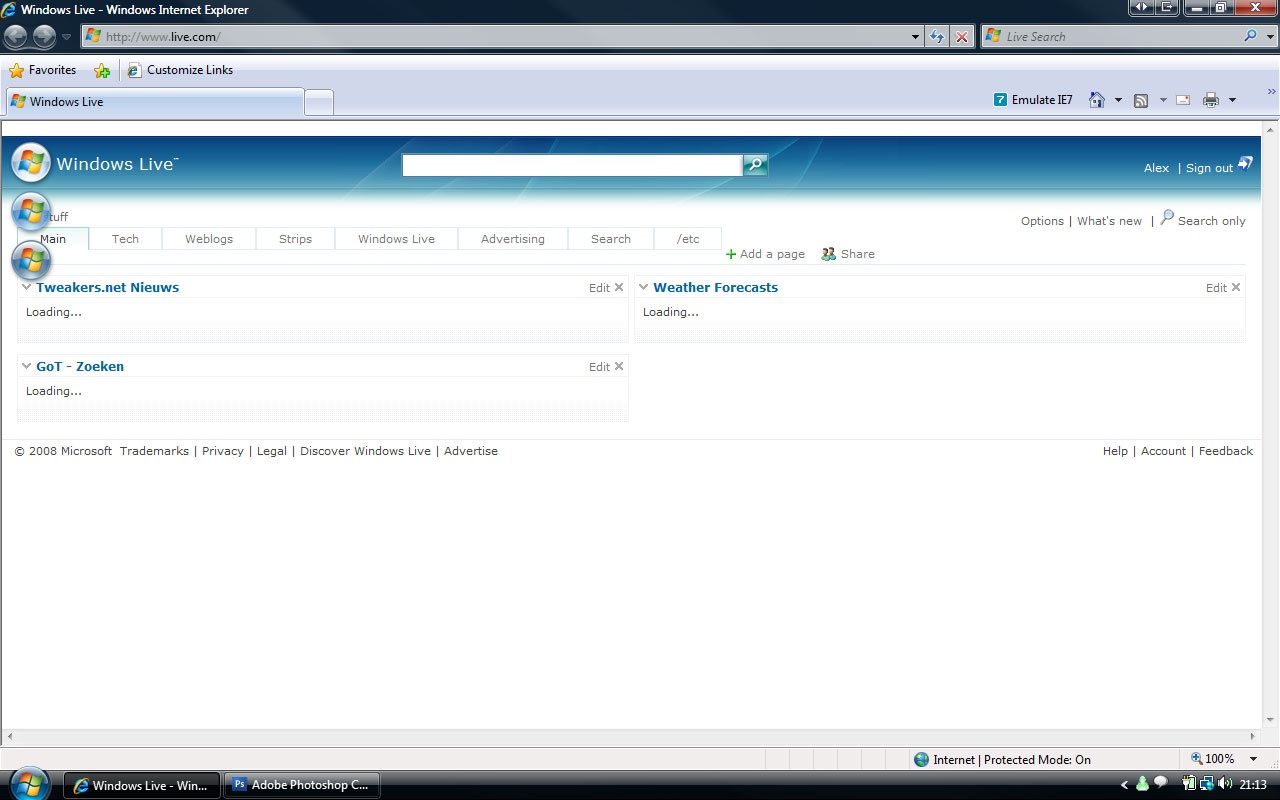Click the Windows Live page search field
The height and width of the screenshot is (800, 1280).
click(x=573, y=165)
